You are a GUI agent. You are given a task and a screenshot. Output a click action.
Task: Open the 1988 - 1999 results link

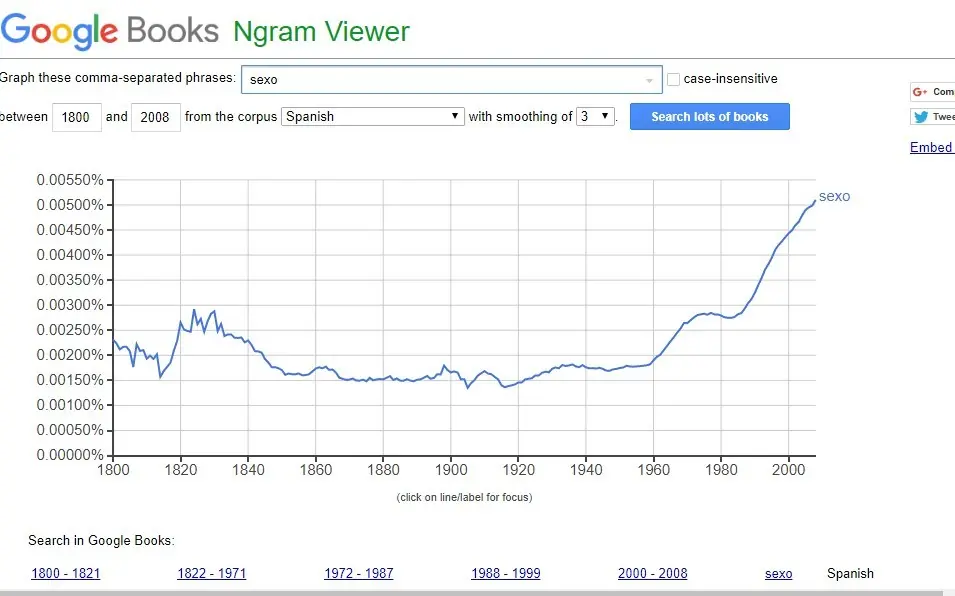point(506,573)
